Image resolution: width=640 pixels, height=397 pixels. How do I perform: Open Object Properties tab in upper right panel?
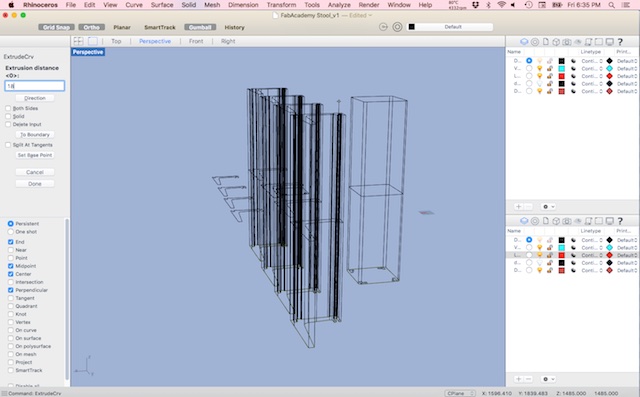tap(535, 42)
